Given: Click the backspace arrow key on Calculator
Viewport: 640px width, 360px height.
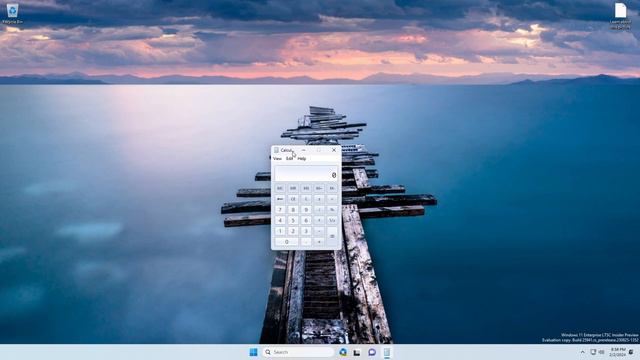Looking at the screenshot, I should coord(280,199).
